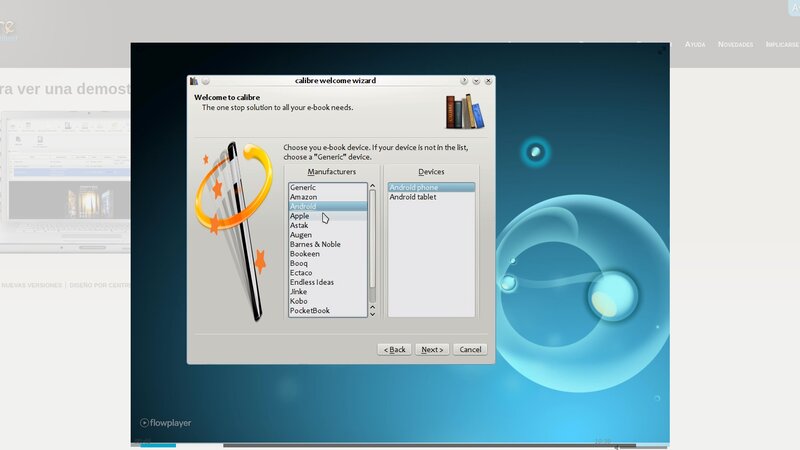
Task: Choose Apple as the manufacturer
Action: pyautogui.click(x=328, y=216)
